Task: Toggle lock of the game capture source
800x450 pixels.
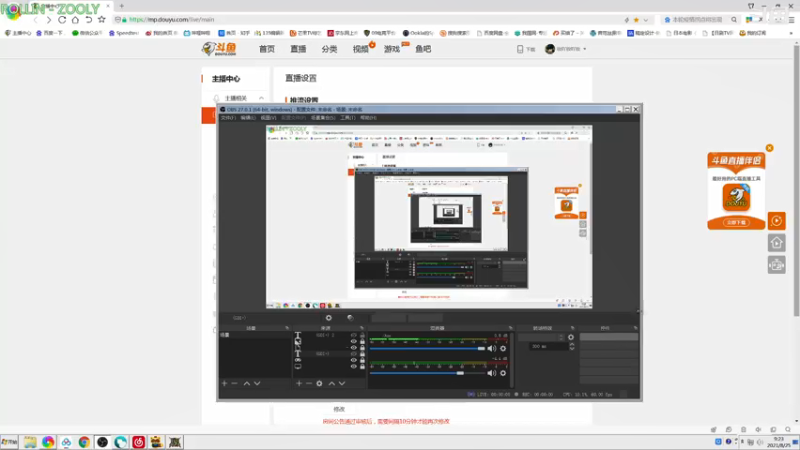Action: point(363,360)
